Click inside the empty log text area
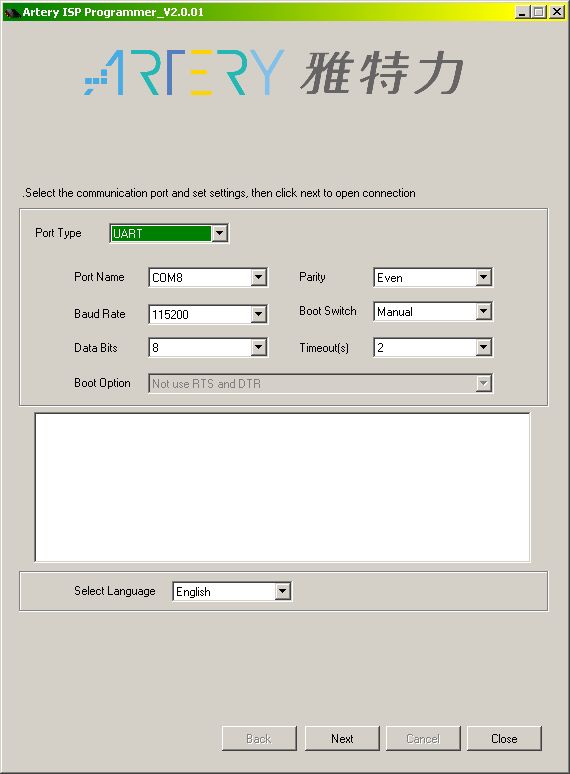The width and height of the screenshot is (570, 774). tap(282, 488)
